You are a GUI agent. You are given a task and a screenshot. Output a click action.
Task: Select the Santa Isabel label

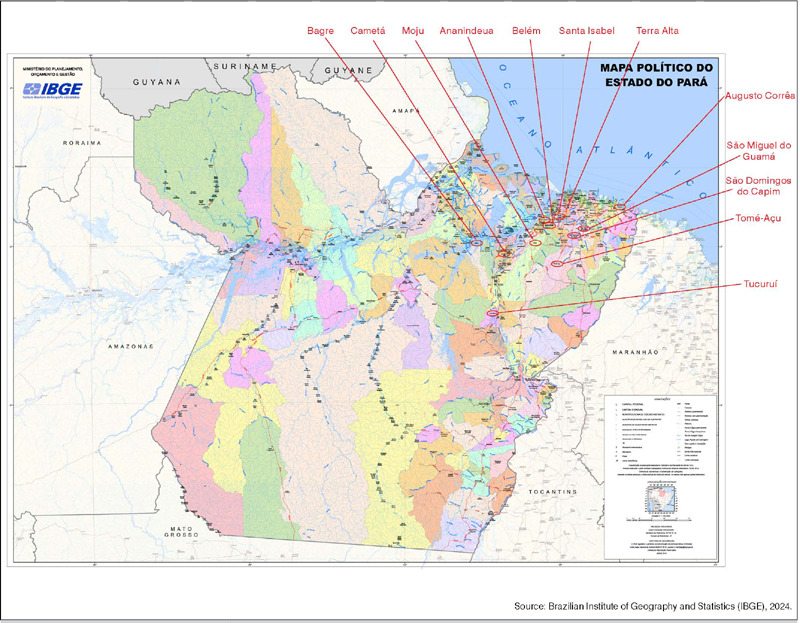(x=588, y=31)
